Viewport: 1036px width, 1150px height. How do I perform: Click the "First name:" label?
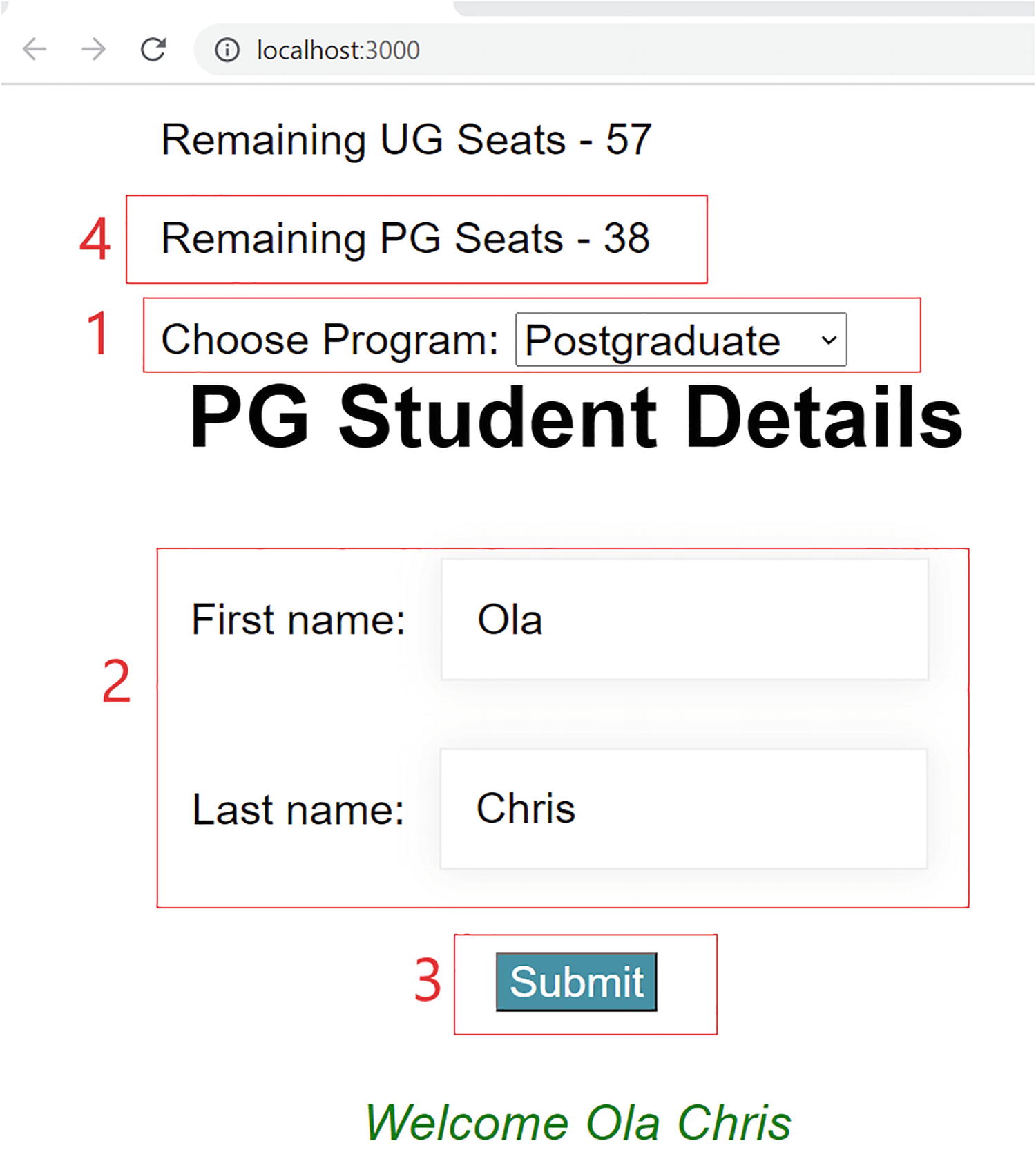(298, 620)
